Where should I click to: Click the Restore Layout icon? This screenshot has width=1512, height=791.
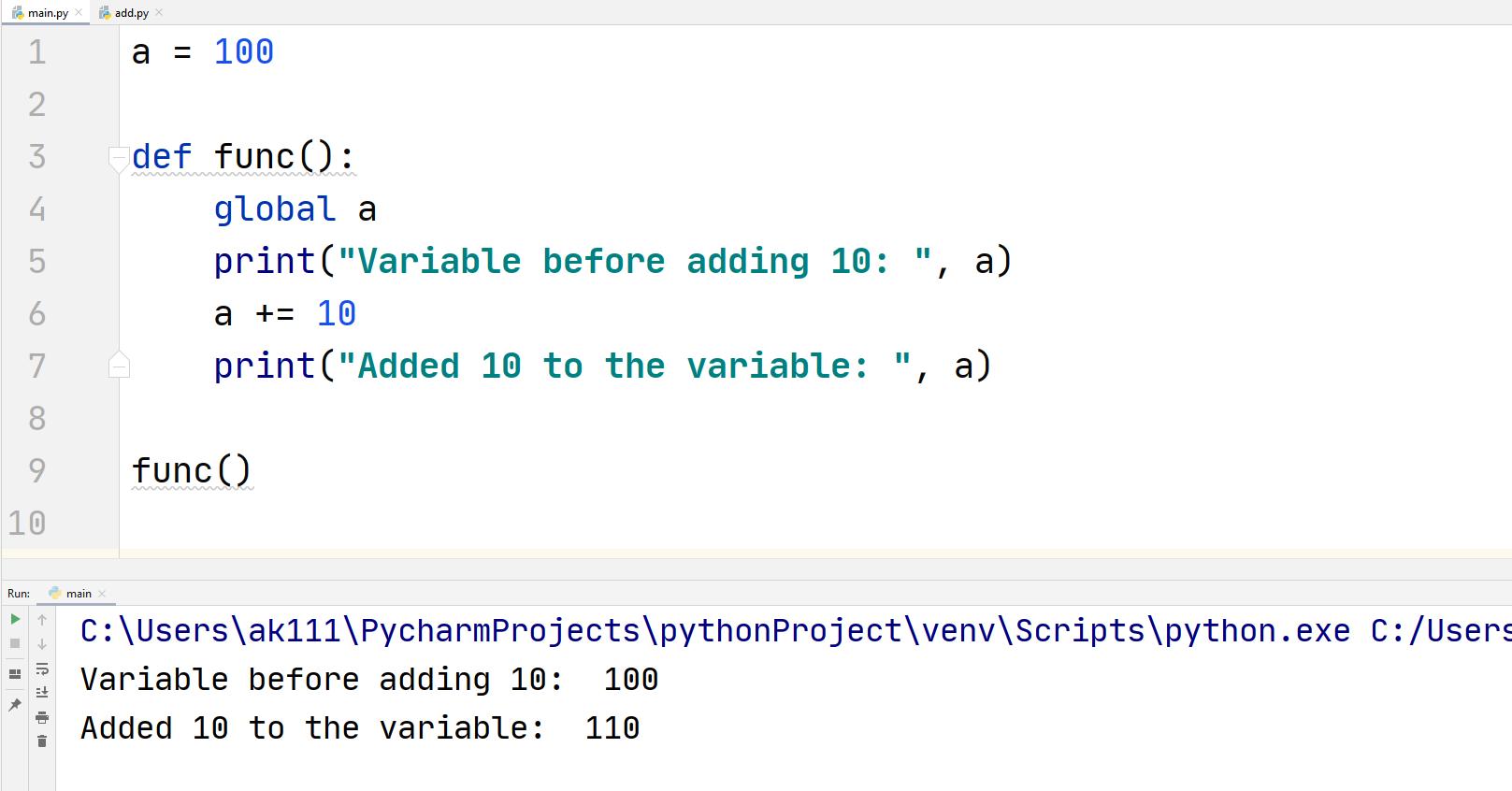(15, 673)
